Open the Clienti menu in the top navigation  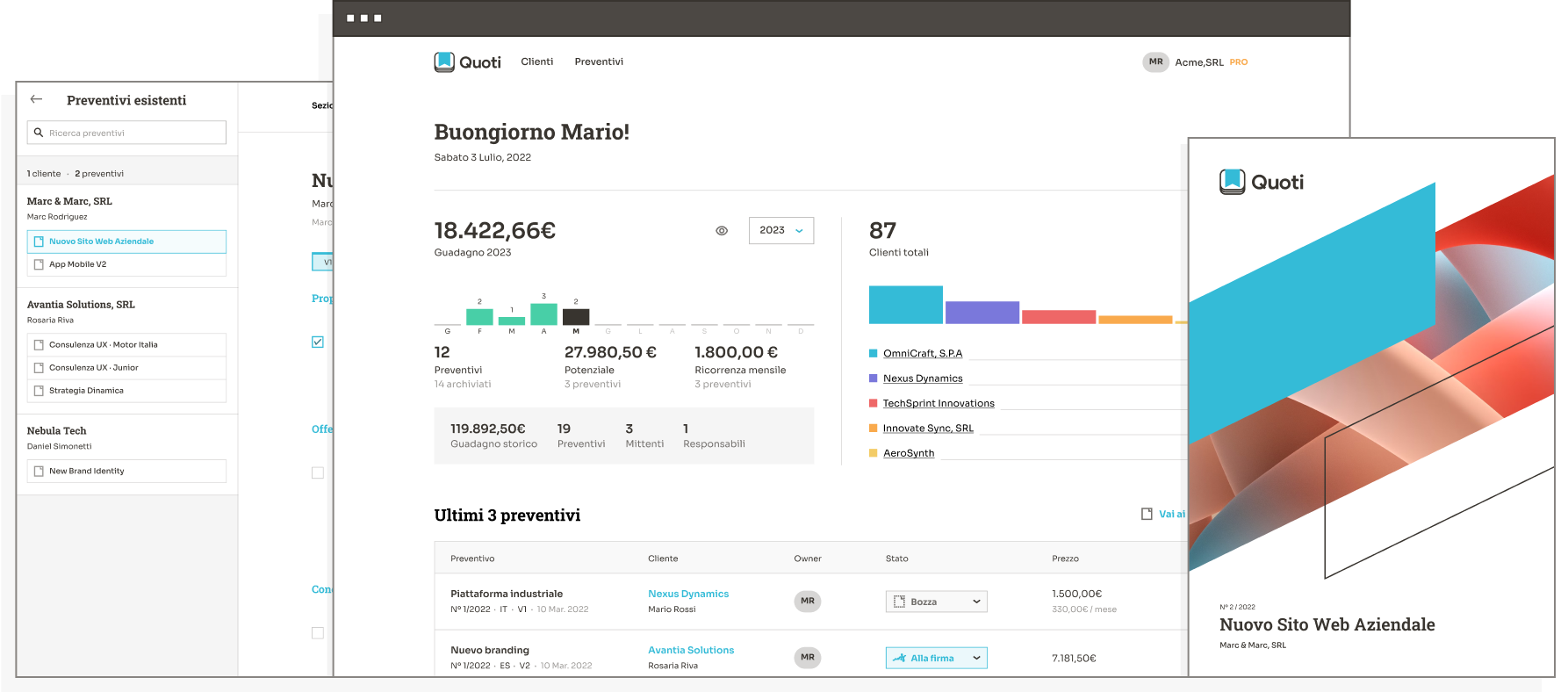[537, 61]
